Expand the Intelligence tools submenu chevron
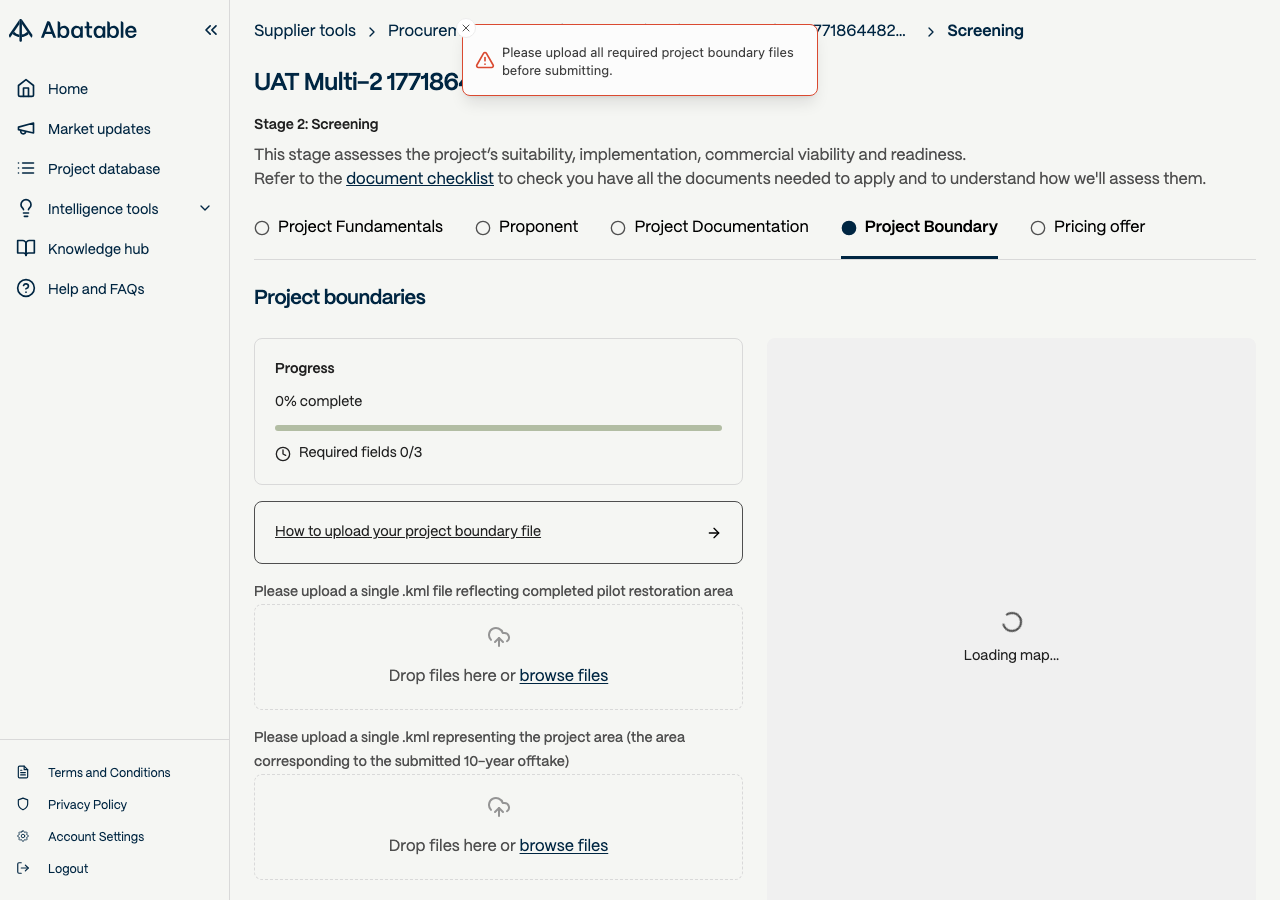This screenshot has width=1280, height=900. coord(205,208)
